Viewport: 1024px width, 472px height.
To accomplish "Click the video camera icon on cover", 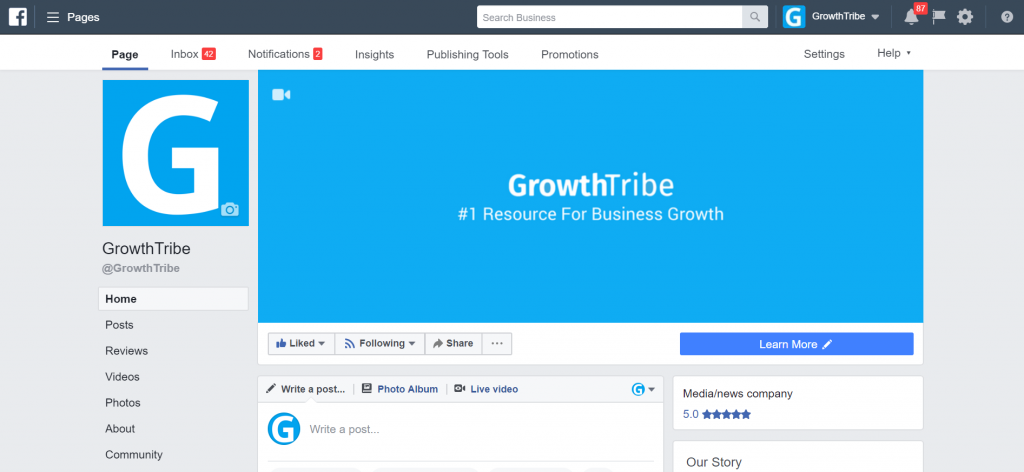I will click(x=281, y=94).
